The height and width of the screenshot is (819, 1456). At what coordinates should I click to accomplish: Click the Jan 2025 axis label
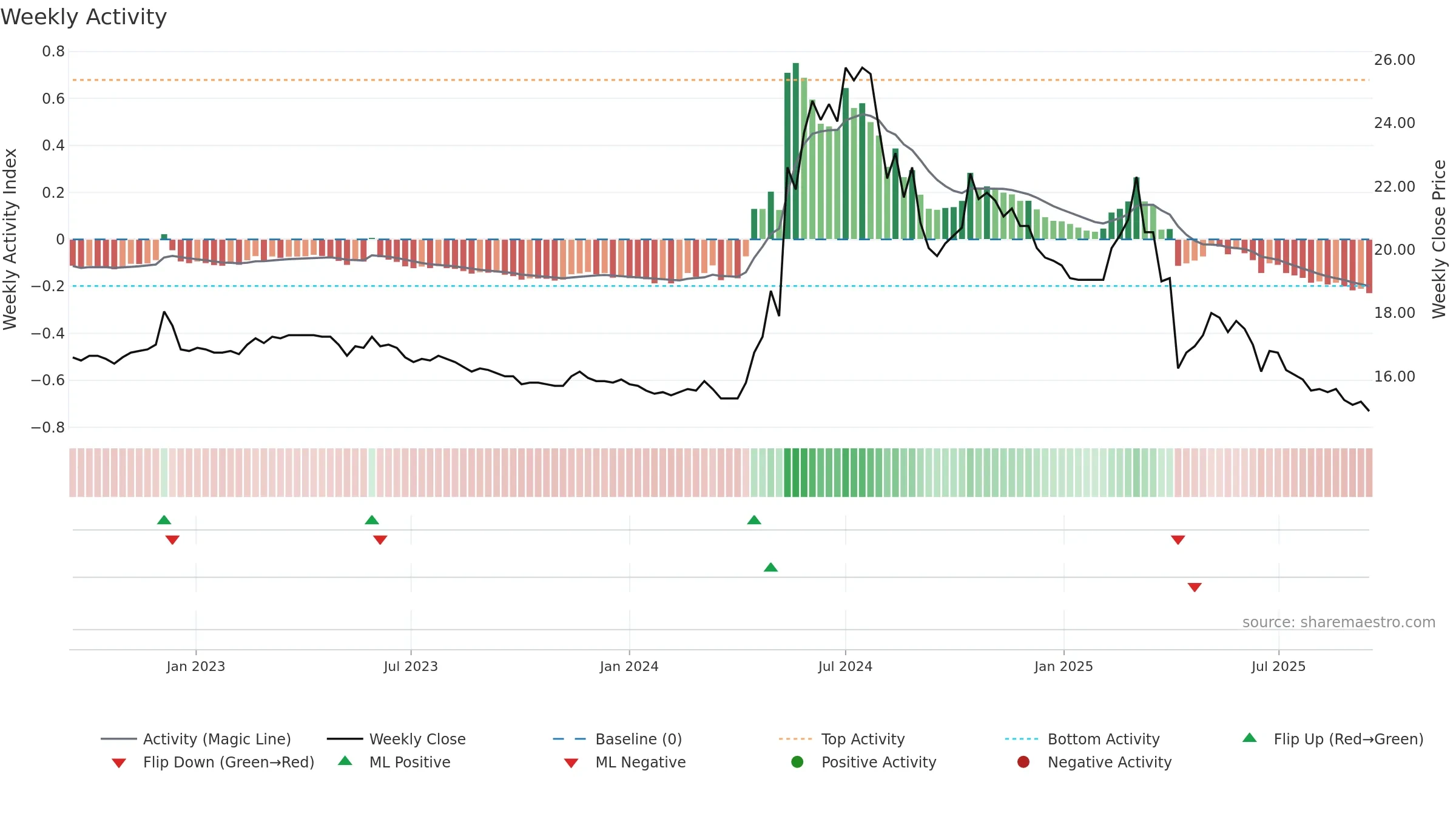pos(1063,667)
